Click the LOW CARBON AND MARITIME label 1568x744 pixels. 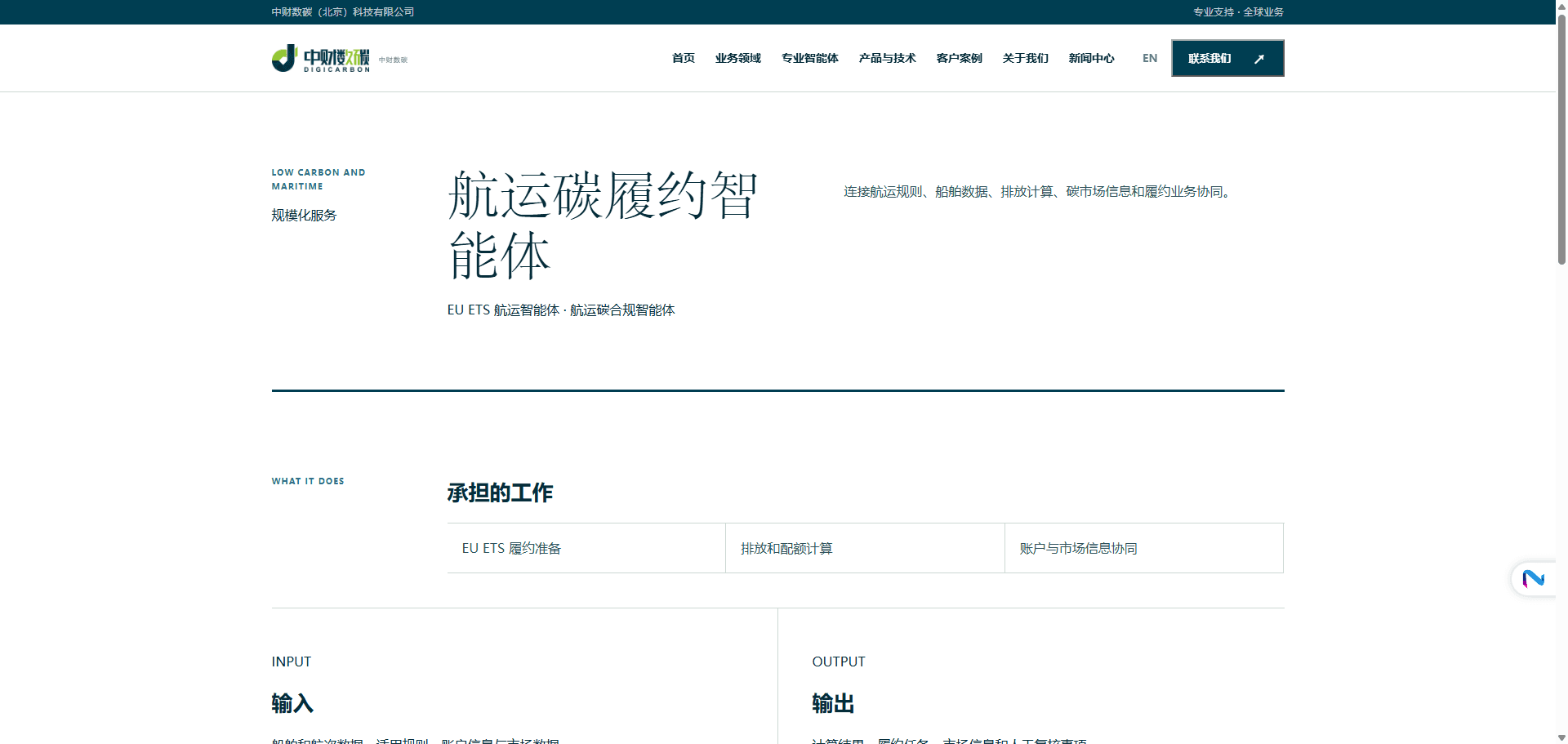coord(318,180)
